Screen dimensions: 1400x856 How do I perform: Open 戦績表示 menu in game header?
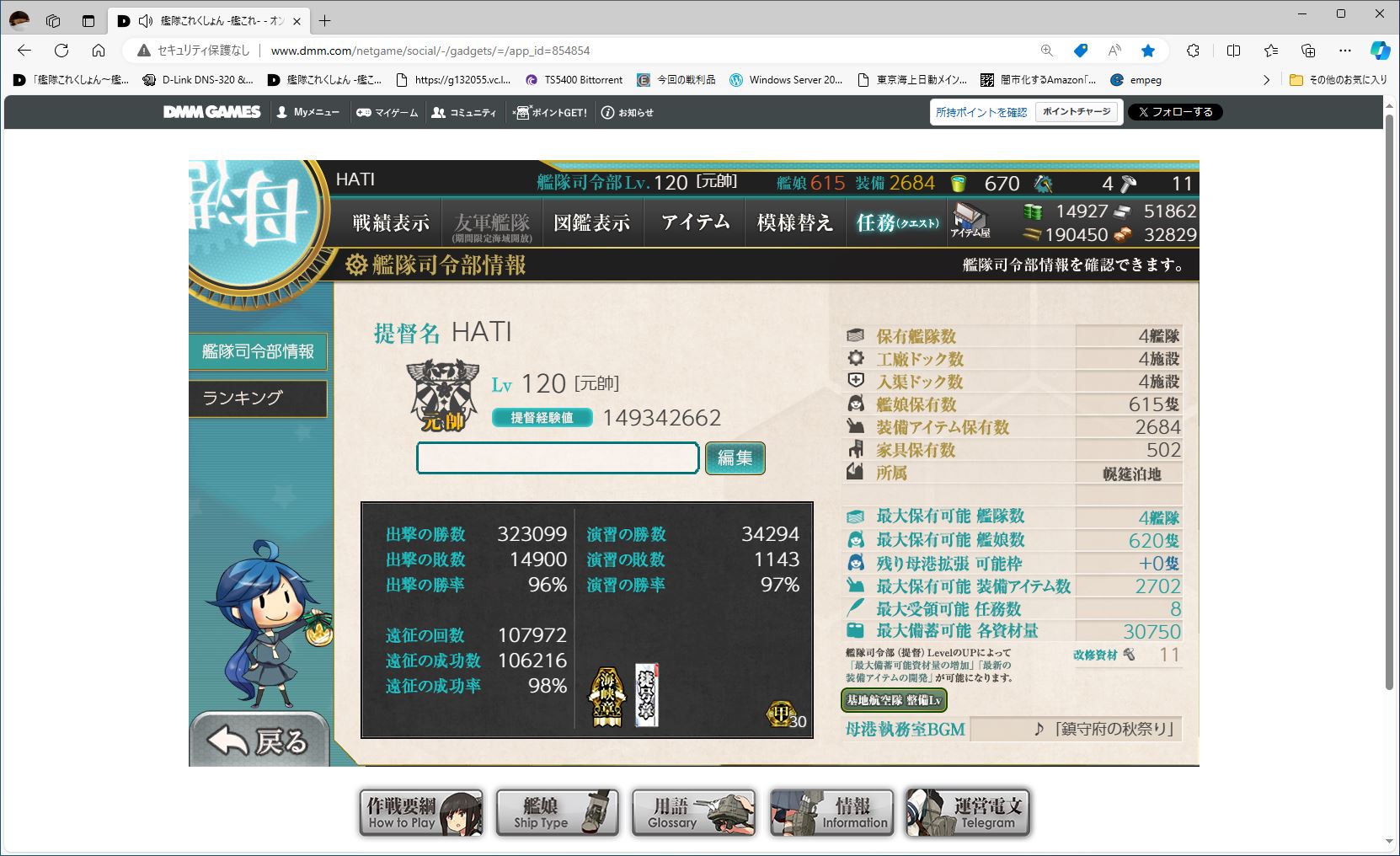click(391, 222)
